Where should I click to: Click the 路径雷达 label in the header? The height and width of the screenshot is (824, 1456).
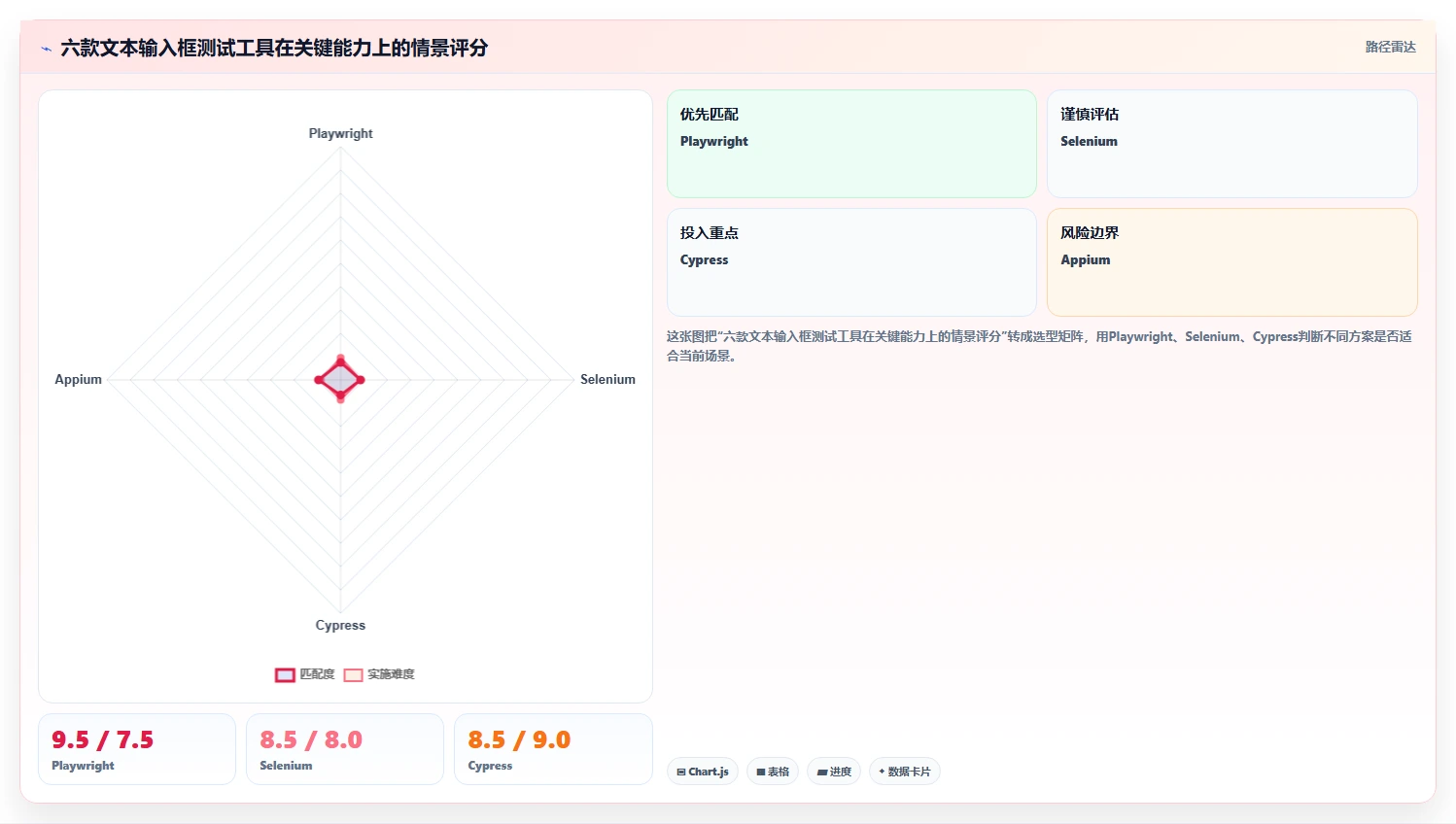click(1390, 47)
